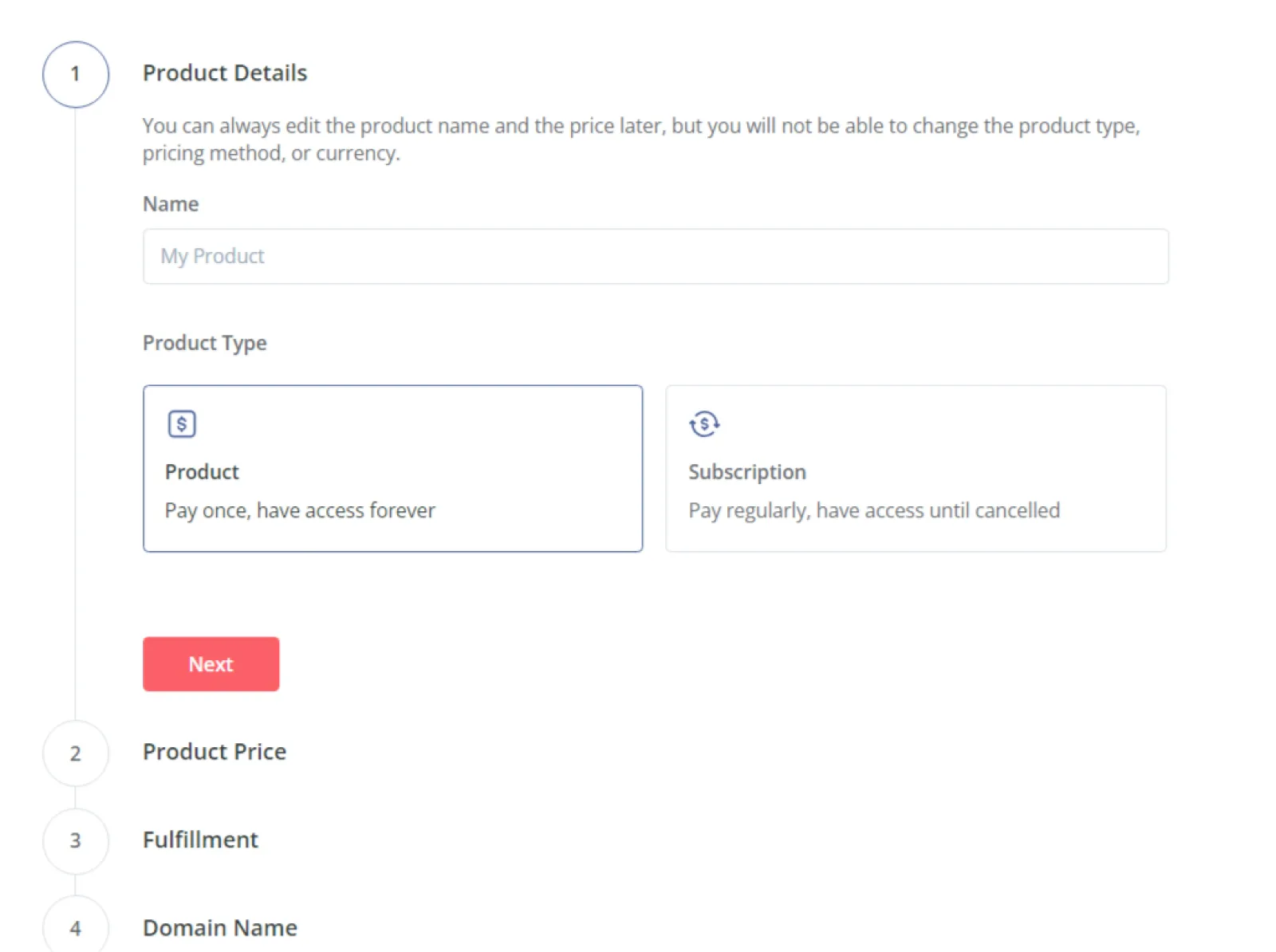
Task: Click 'Pay once, have access forever' text
Action: [x=300, y=510]
